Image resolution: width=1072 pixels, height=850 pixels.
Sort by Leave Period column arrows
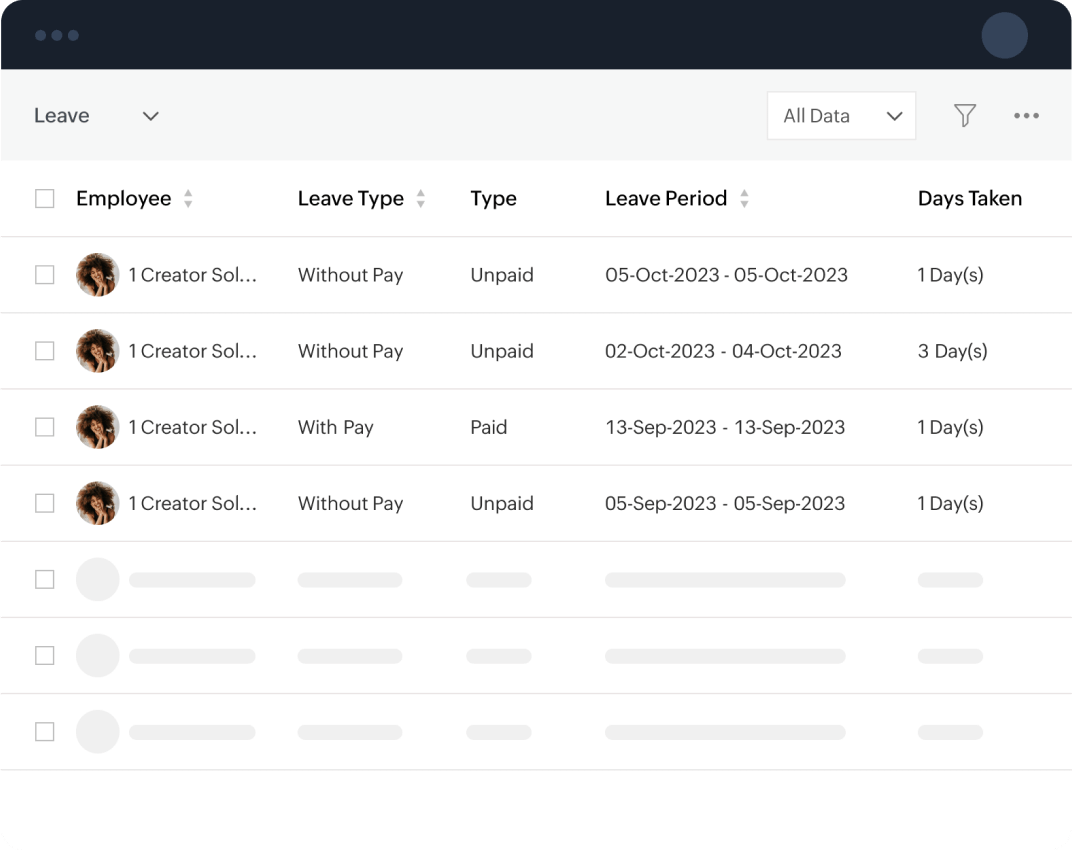tap(744, 199)
